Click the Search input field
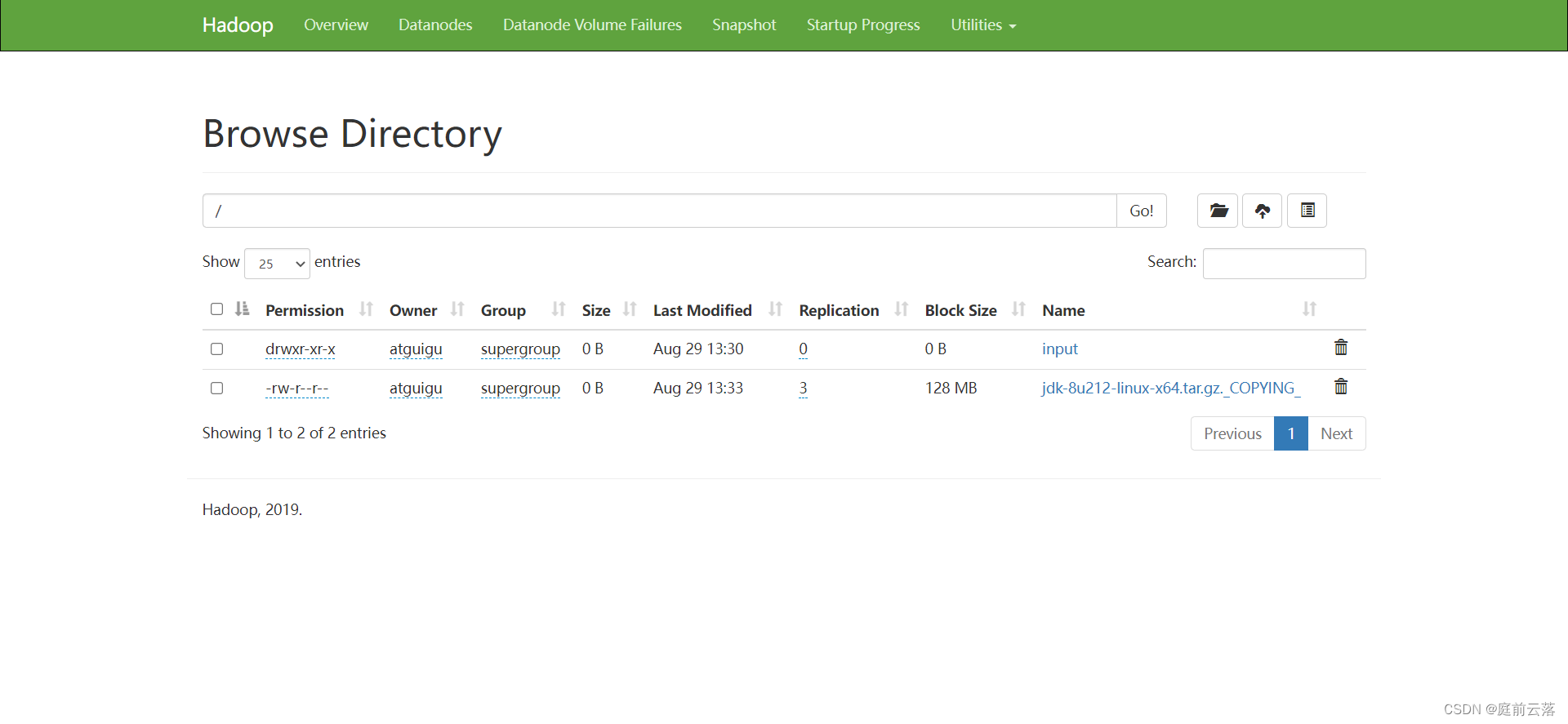The height and width of the screenshot is (724, 1568). click(x=1284, y=264)
